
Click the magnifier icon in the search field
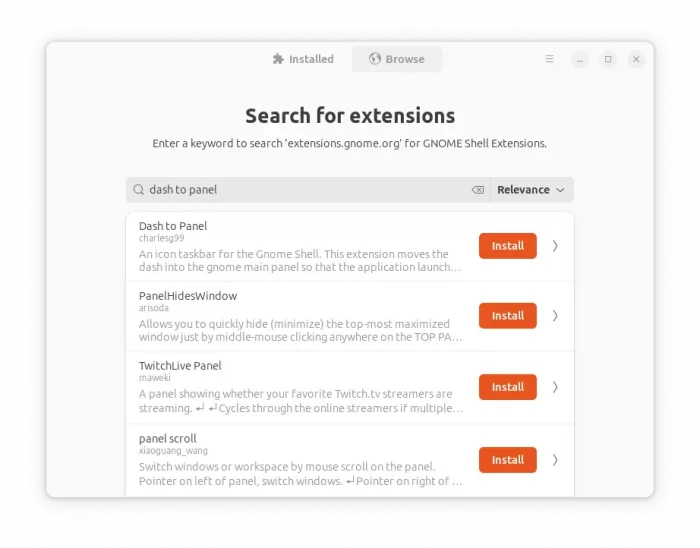139,190
